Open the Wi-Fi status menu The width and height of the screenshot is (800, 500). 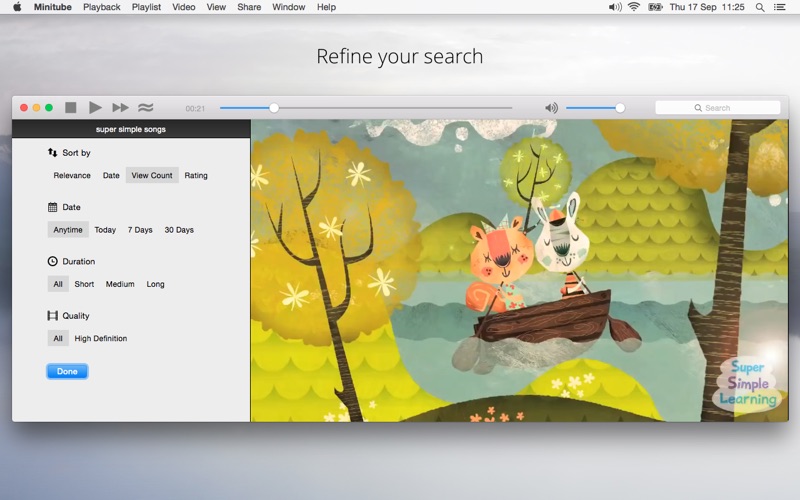634,7
